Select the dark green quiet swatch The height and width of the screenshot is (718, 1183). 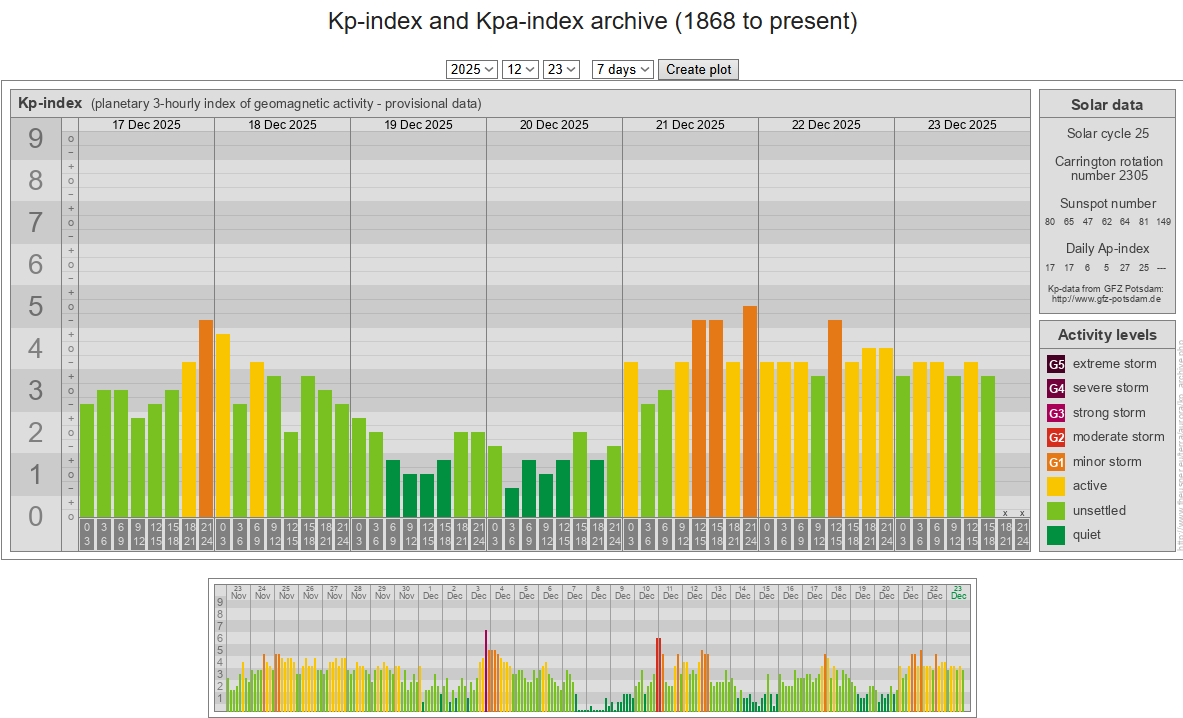(x=1056, y=535)
